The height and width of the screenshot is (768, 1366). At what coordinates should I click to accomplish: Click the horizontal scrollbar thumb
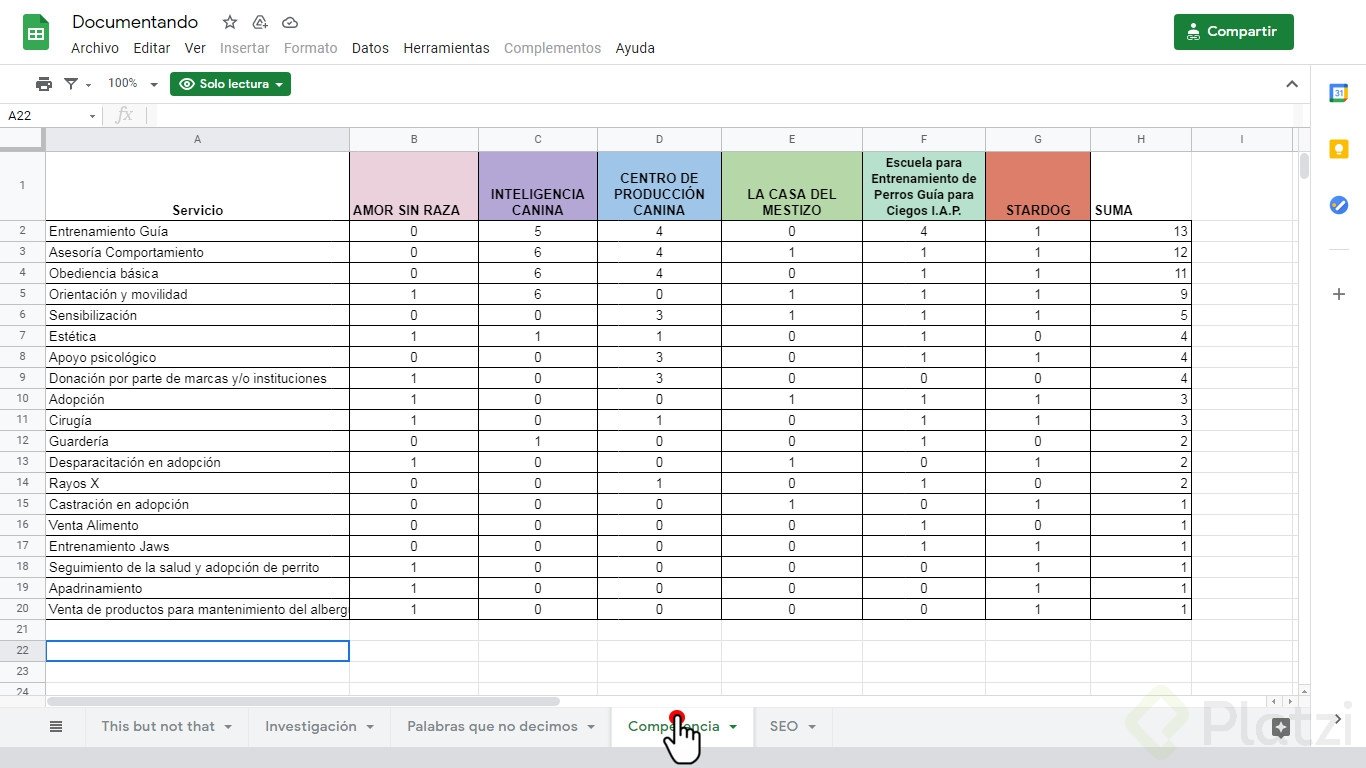(303, 702)
